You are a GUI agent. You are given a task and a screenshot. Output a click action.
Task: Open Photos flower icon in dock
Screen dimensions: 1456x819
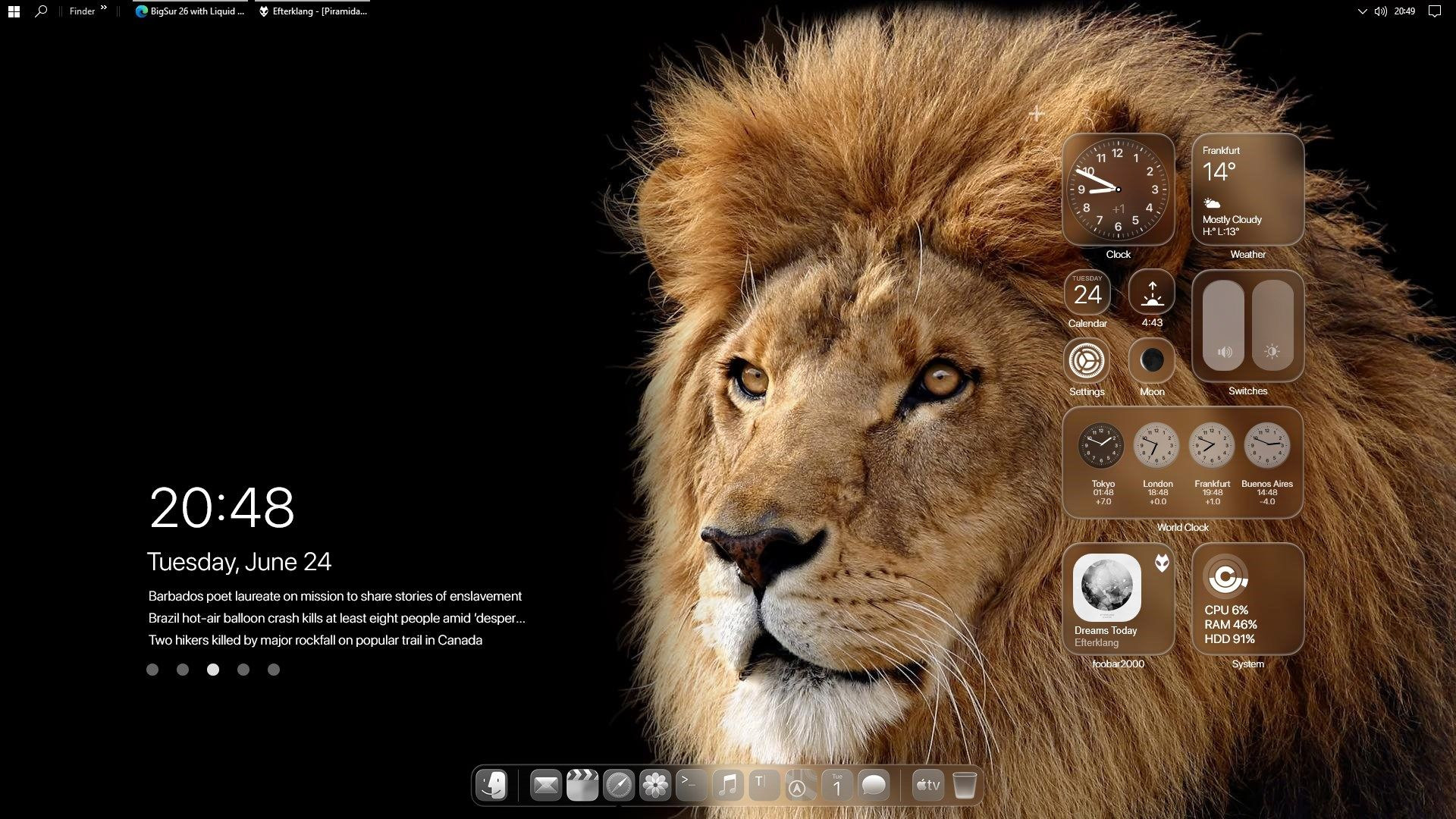click(655, 786)
